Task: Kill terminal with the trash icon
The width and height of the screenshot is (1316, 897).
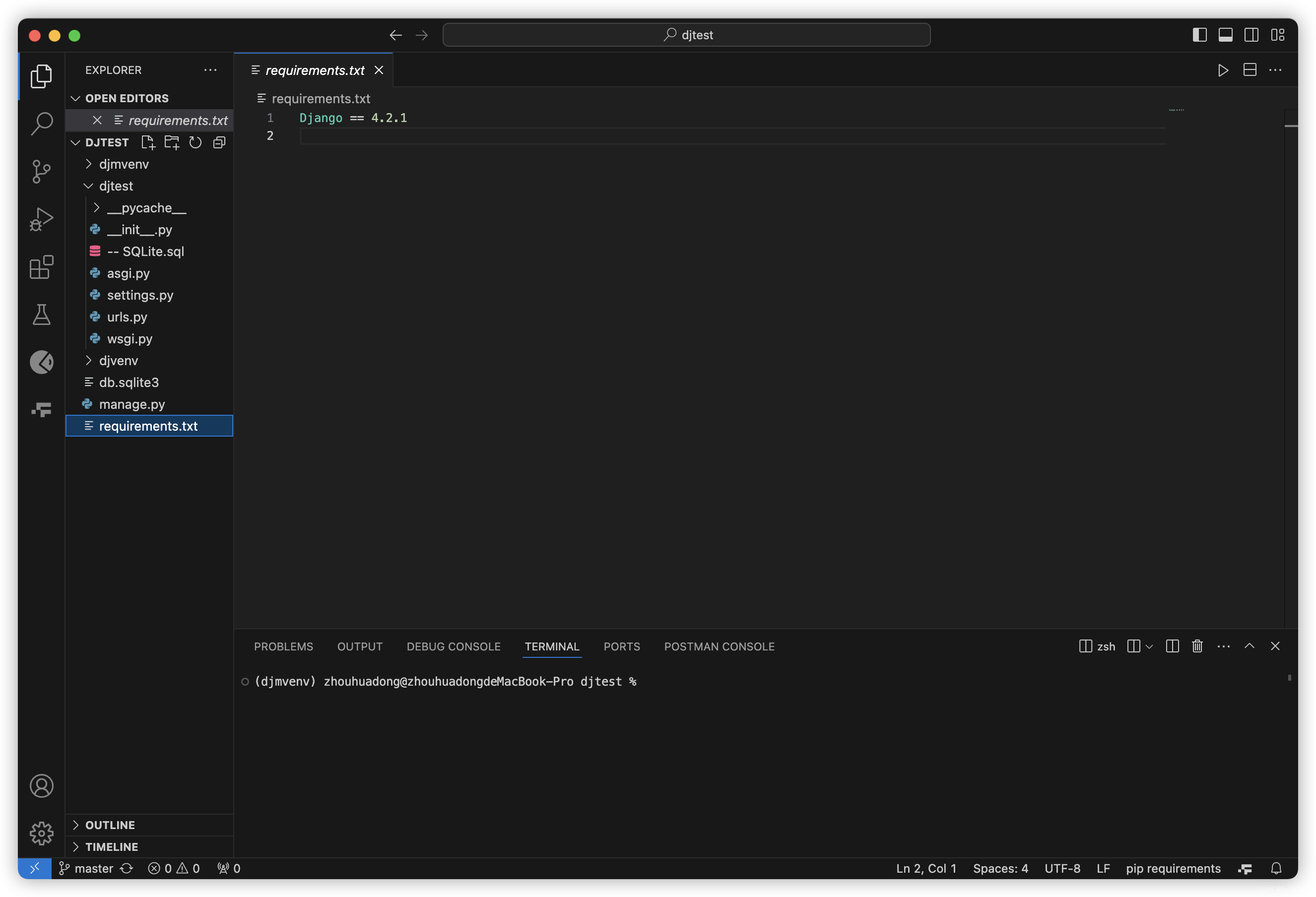Action: [x=1197, y=646]
